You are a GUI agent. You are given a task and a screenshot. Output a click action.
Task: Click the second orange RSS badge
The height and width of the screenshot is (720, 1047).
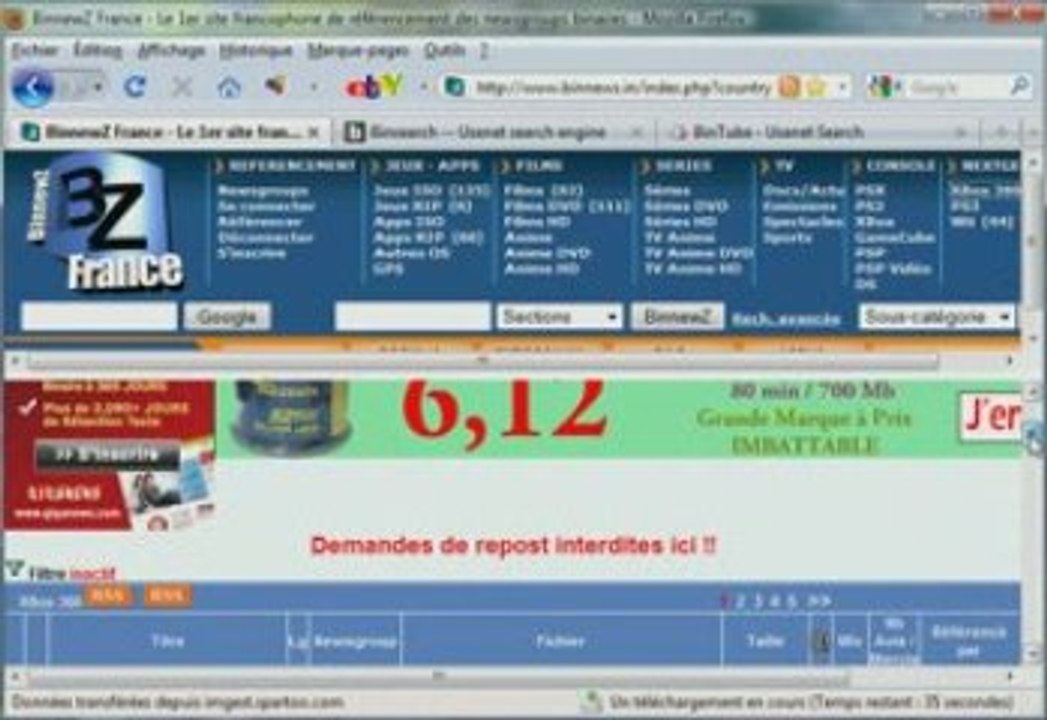pos(167,595)
